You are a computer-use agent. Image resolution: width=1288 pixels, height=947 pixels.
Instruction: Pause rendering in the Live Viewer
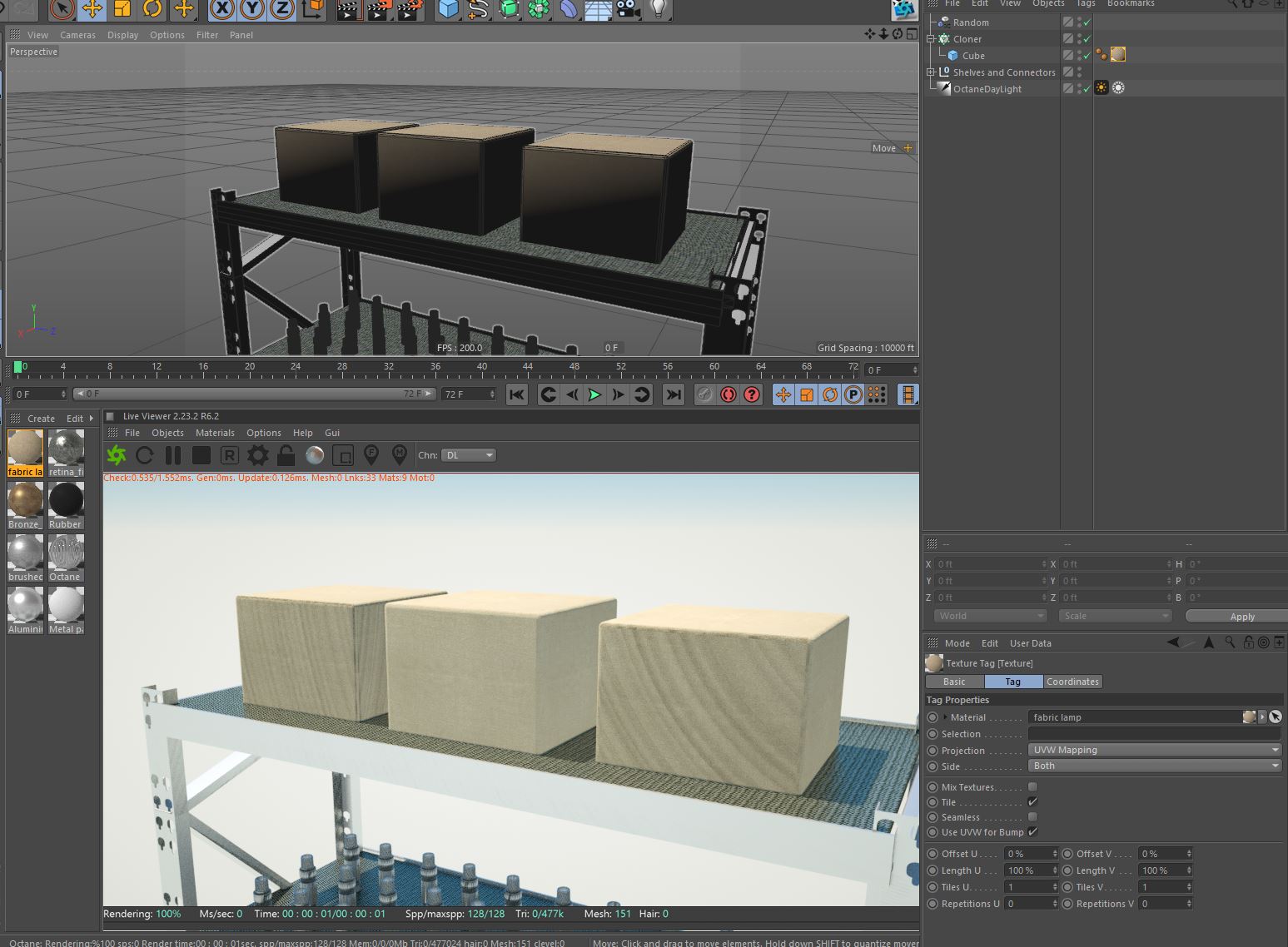point(173,455)
